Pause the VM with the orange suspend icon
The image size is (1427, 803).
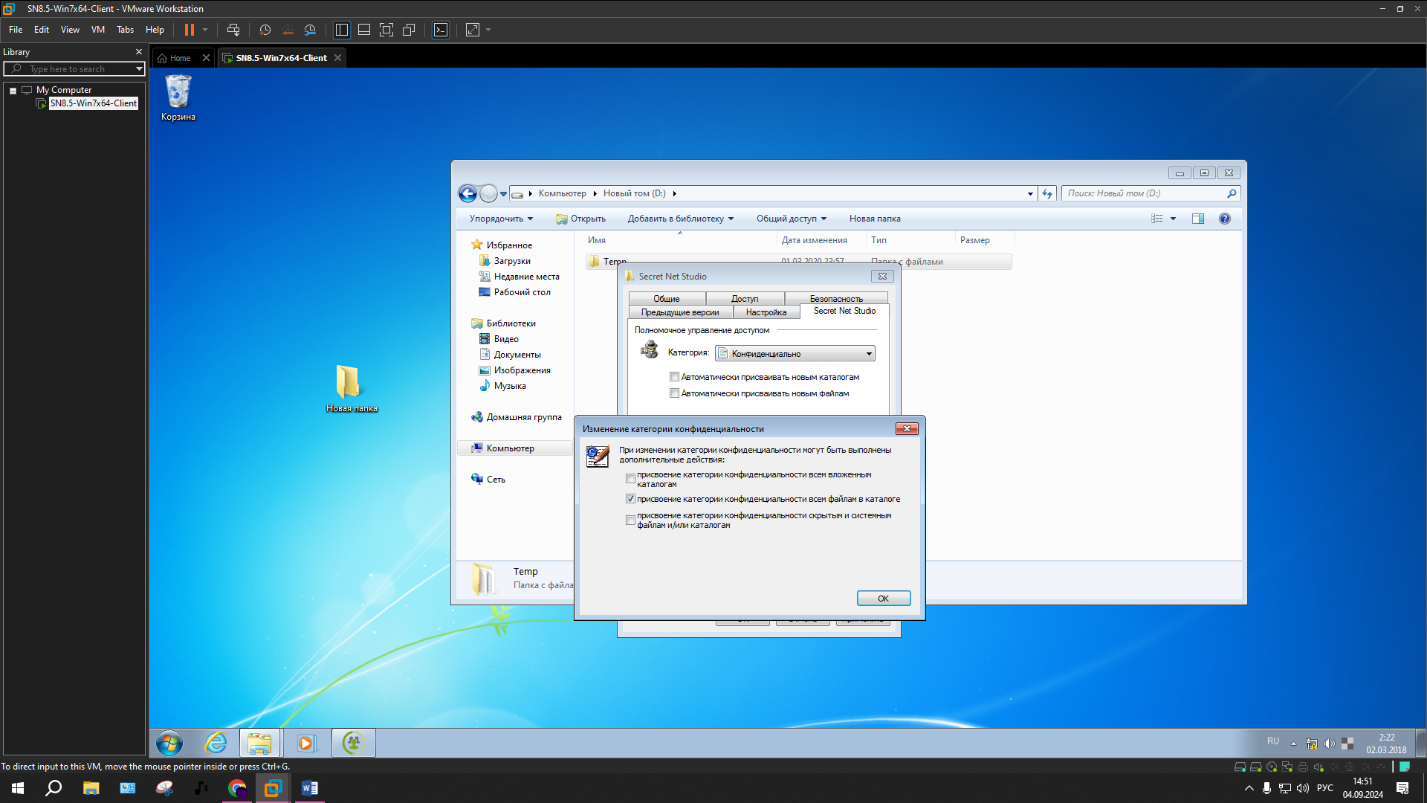point(189,30)
